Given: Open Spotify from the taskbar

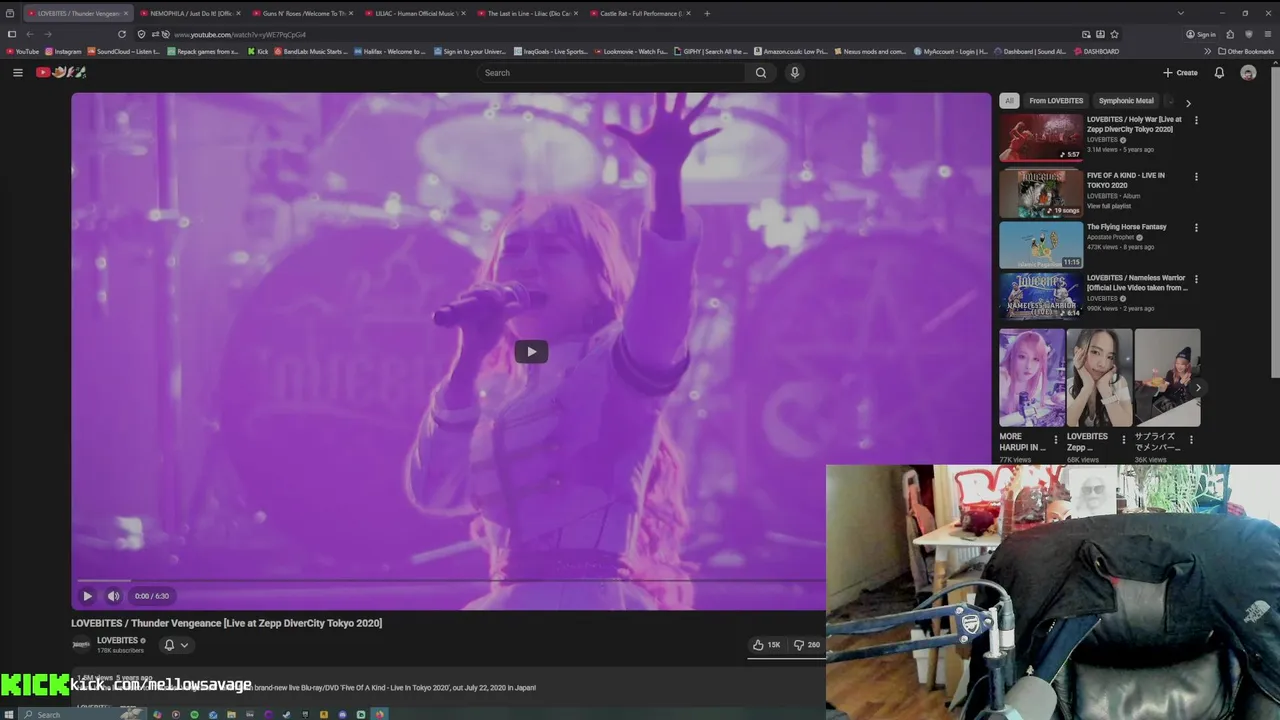Looking at the screenshot, I should 194,714.
